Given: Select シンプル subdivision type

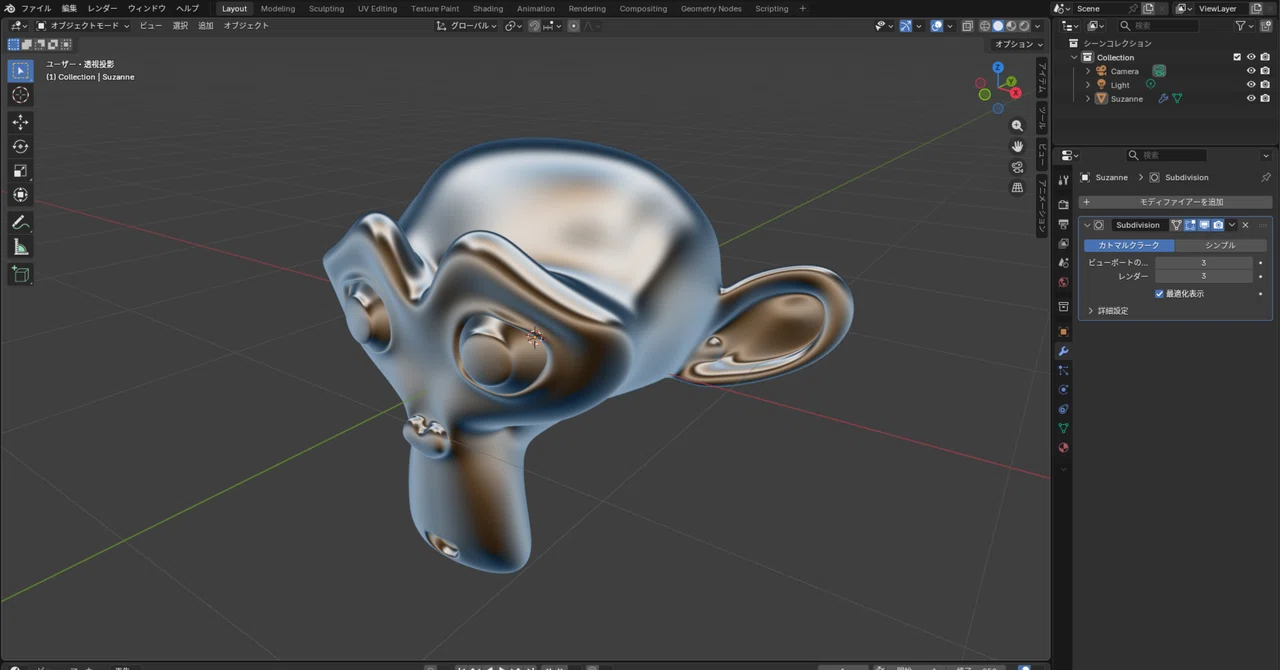Looking at the screenshot, I should click(x=1220, y=245).
